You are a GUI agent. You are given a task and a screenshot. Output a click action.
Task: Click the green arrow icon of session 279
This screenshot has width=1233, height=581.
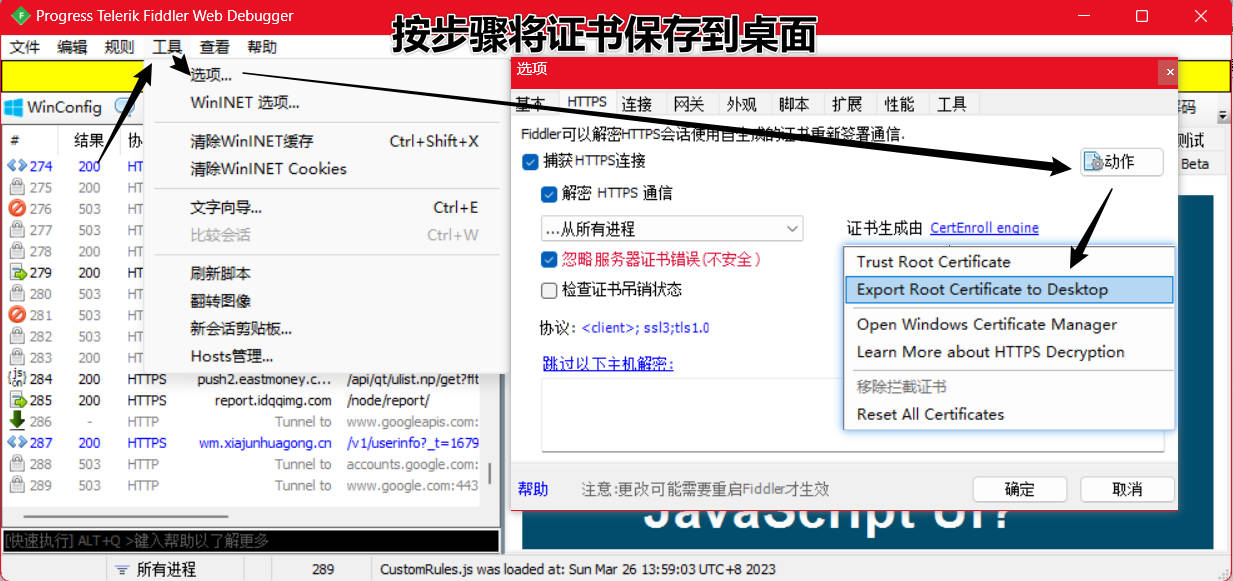coord(17,272)
